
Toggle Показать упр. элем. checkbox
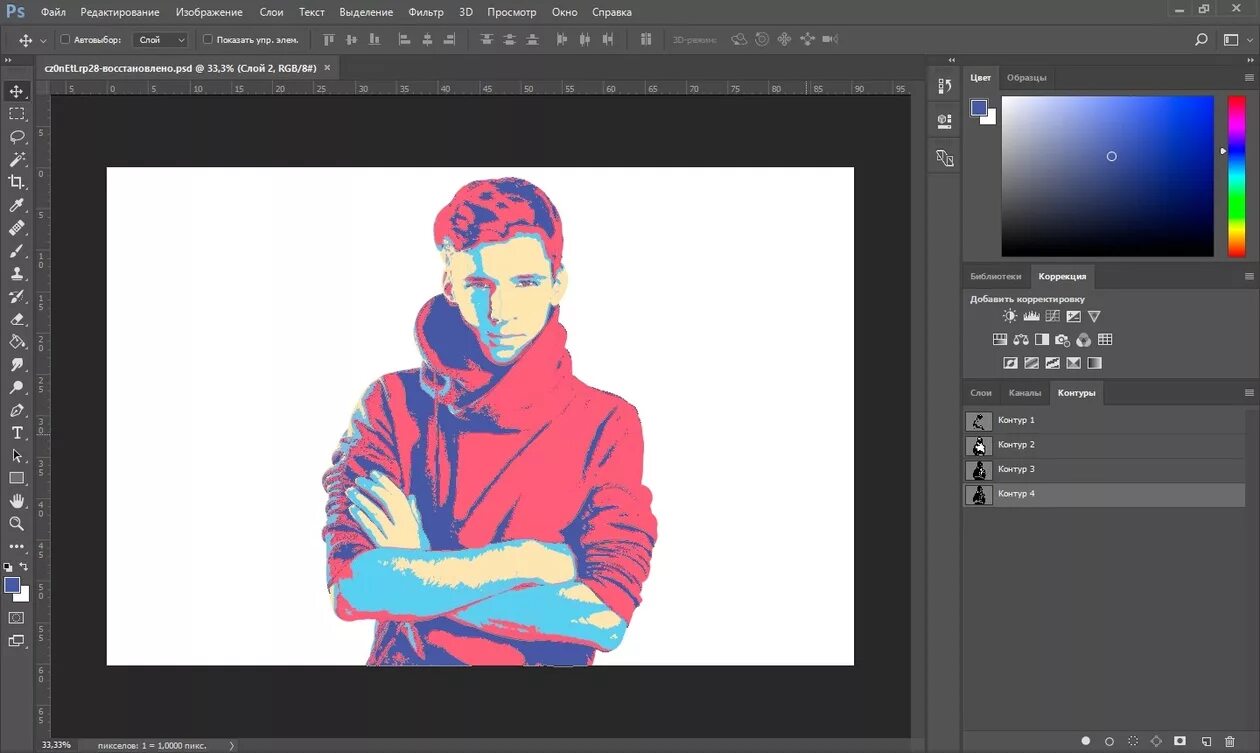pos(208,40)
